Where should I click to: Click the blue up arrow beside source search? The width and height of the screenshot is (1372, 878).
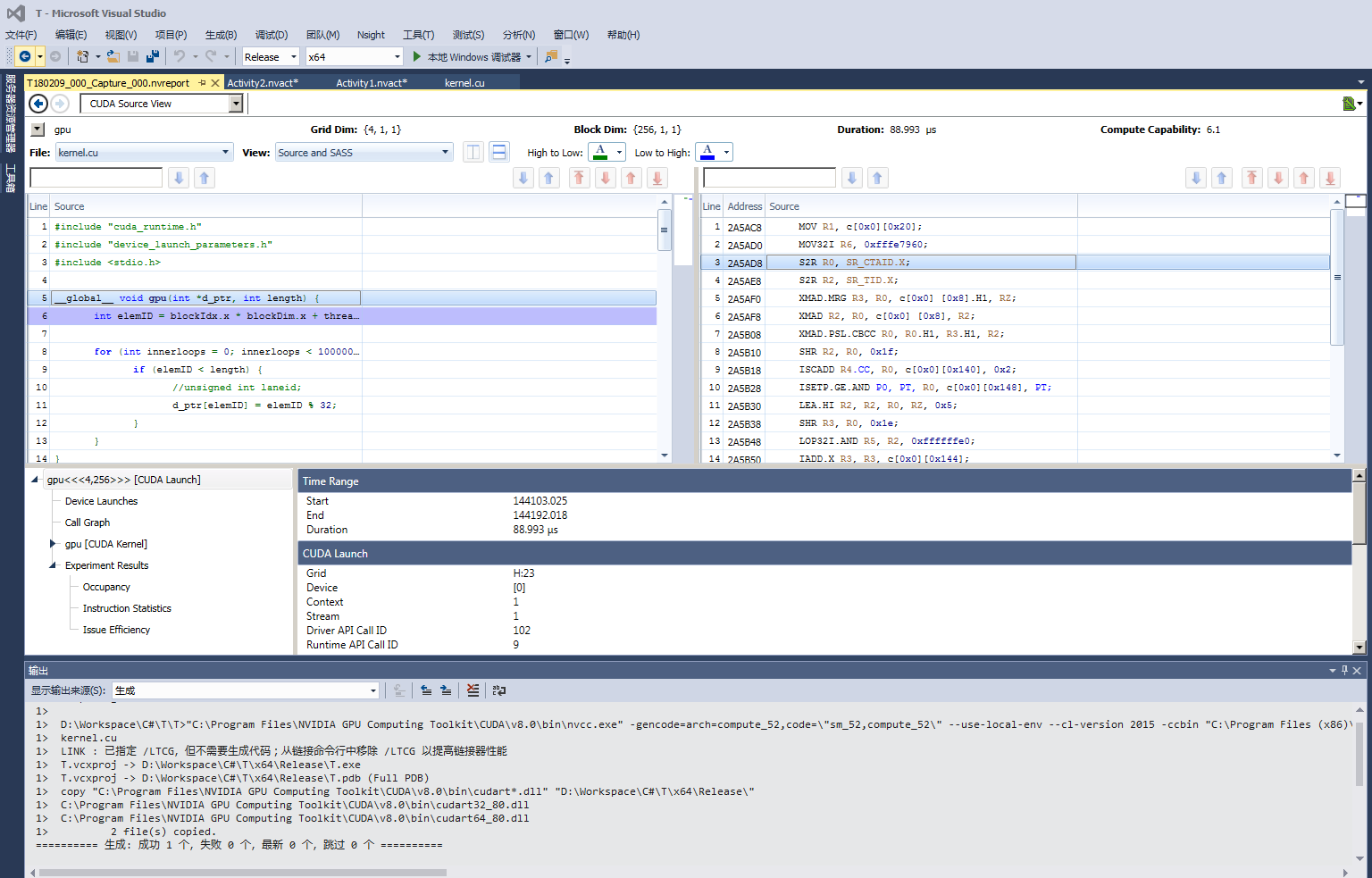click(205, 178)
